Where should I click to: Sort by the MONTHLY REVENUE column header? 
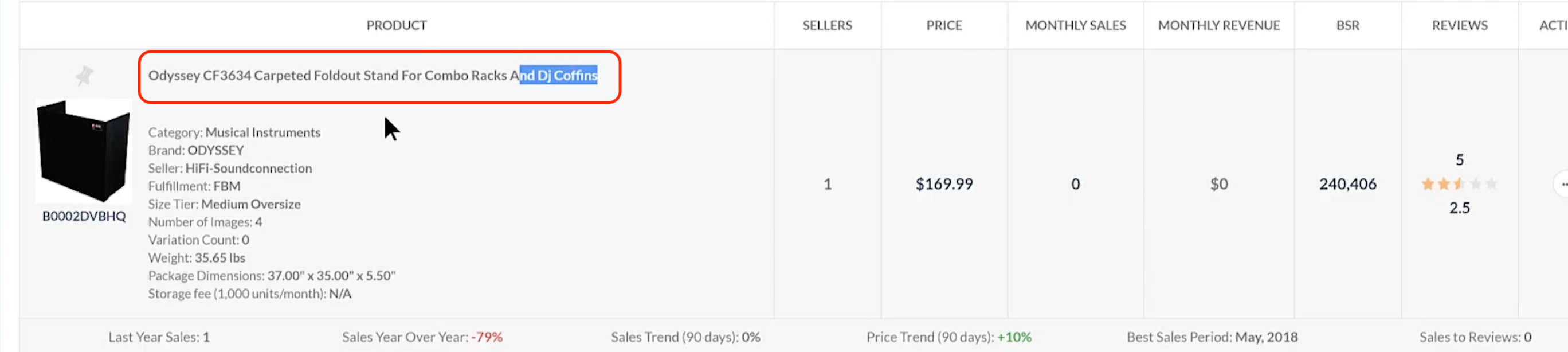tap(1218, 26)
